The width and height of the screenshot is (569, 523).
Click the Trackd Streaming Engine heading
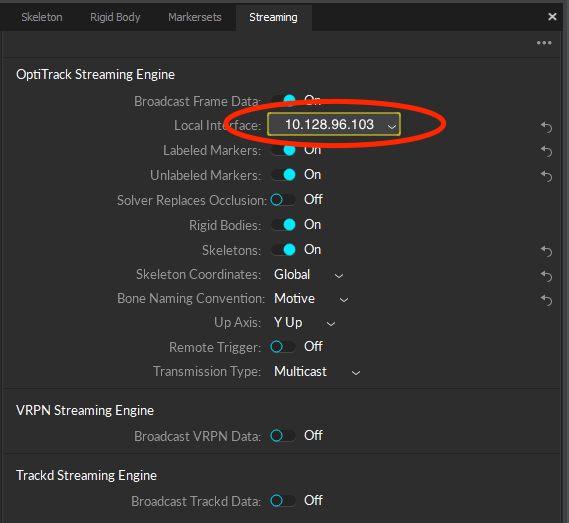tap(86, 475)
